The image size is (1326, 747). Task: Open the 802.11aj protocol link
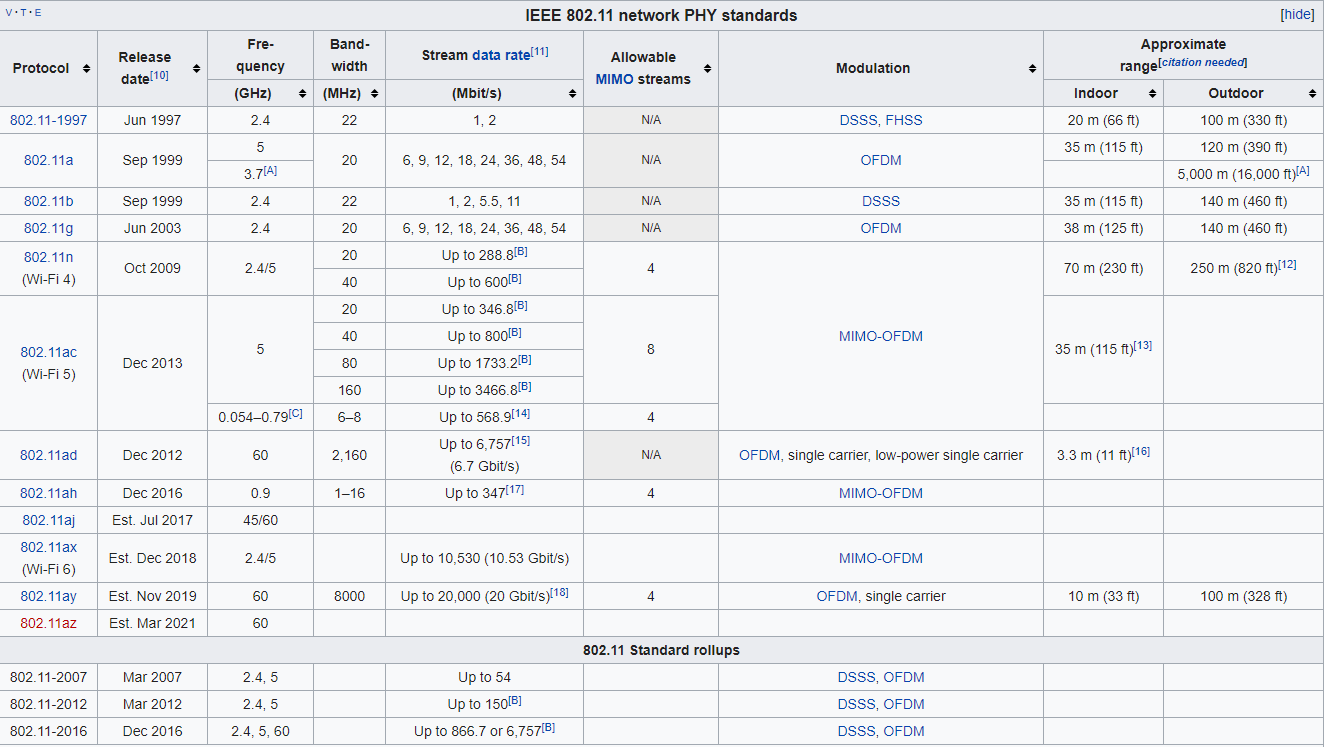tap(48, 520)
